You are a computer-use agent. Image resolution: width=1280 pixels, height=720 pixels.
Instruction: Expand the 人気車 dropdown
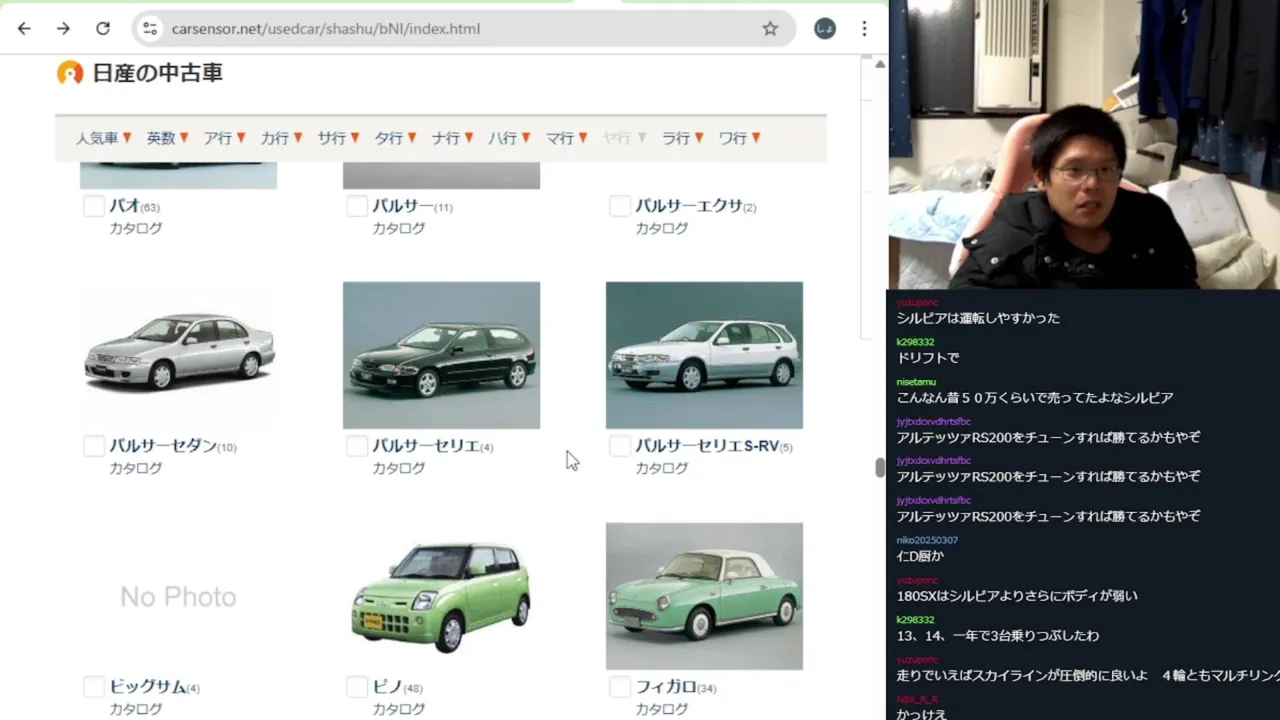click(104, 138)
